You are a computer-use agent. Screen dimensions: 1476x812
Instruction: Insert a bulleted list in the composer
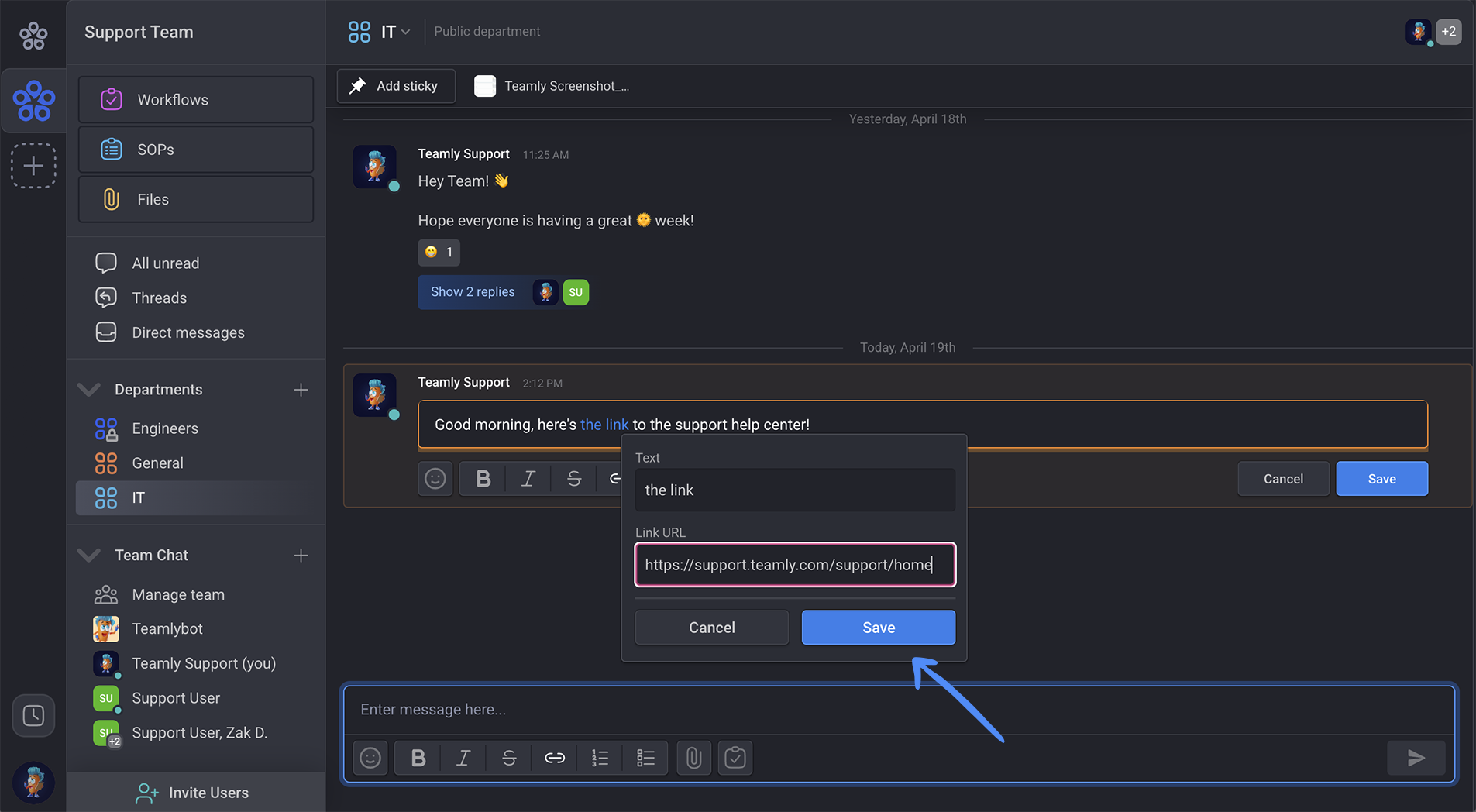pos(645,758)
